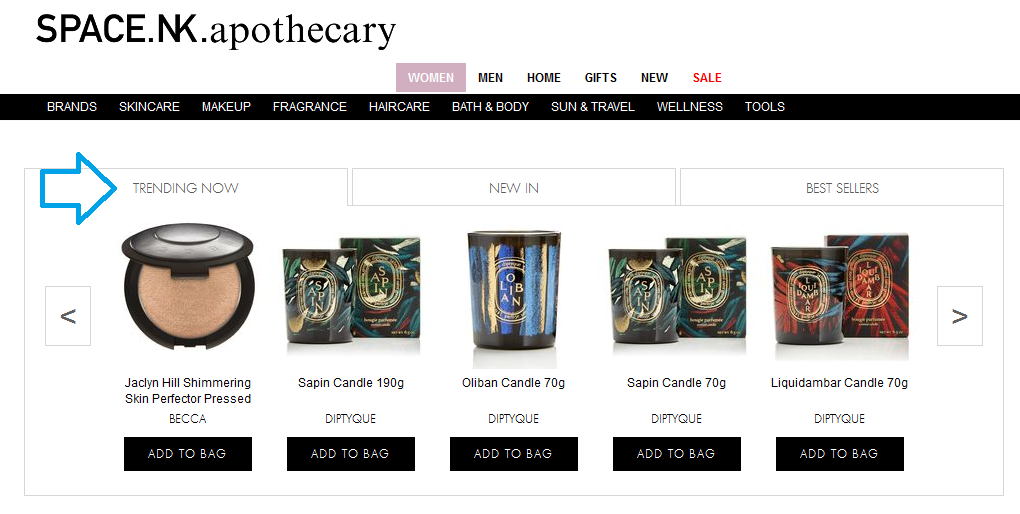Add Oliban Candle 70g to bag
This screenshot has height=514, width=1020.
click(x=513, y=453)
